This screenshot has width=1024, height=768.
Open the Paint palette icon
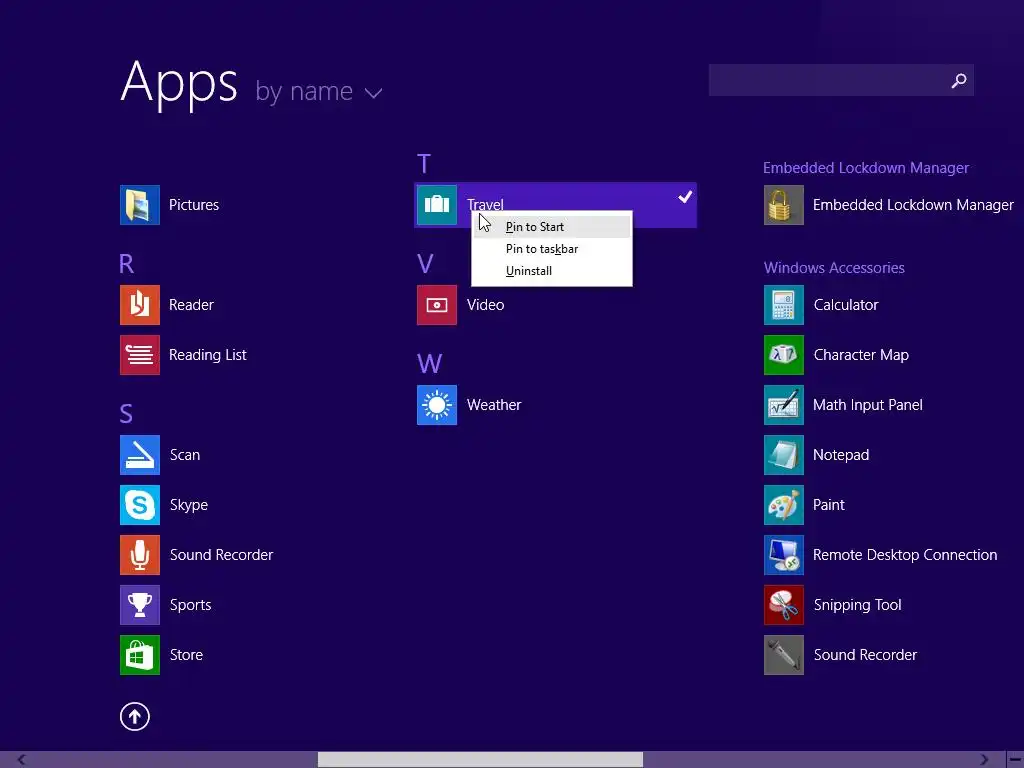click(x=784, y=505)
